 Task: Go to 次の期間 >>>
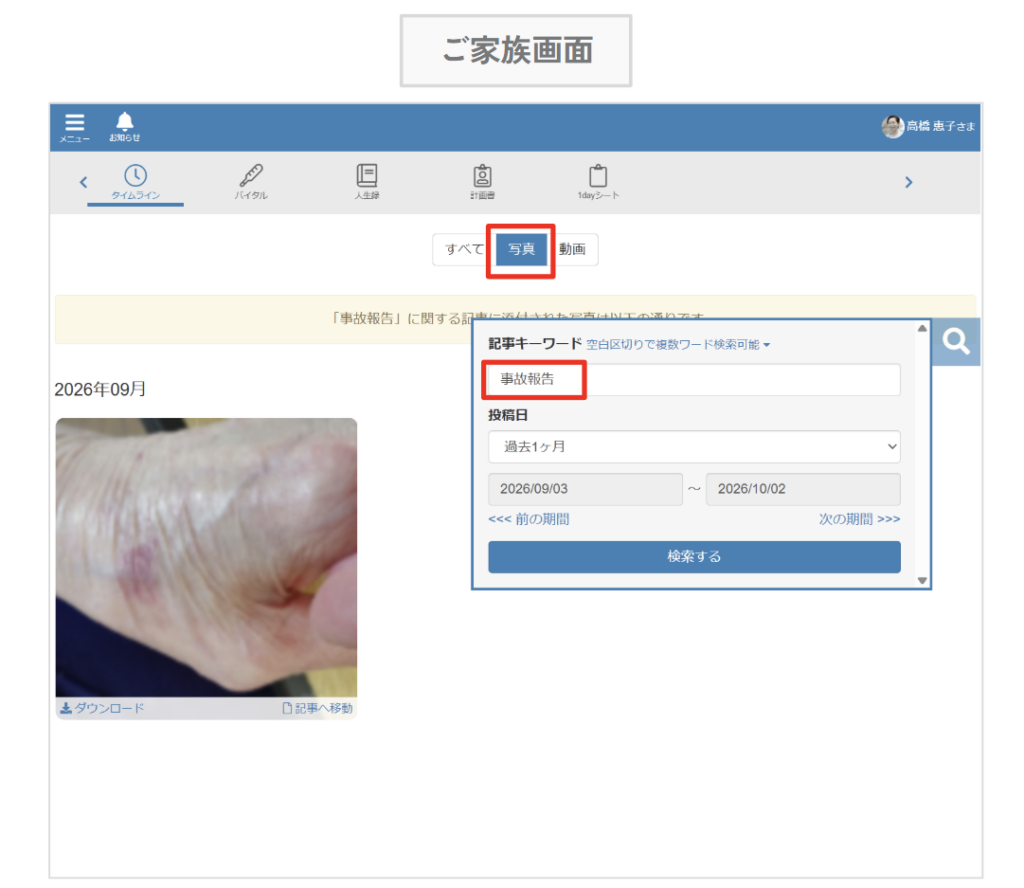[859, 519]
